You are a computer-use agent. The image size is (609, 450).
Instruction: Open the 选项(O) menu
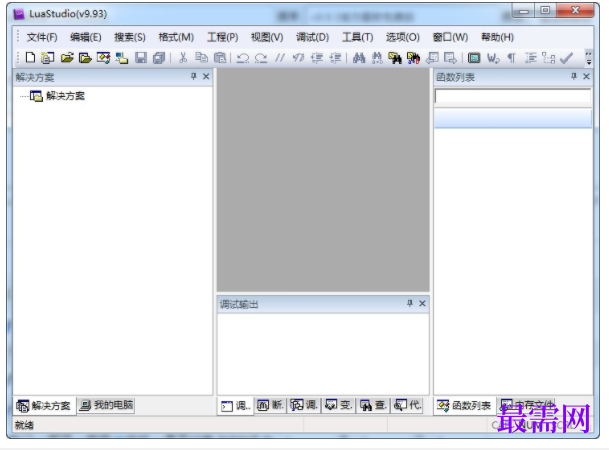pos(403,37)
